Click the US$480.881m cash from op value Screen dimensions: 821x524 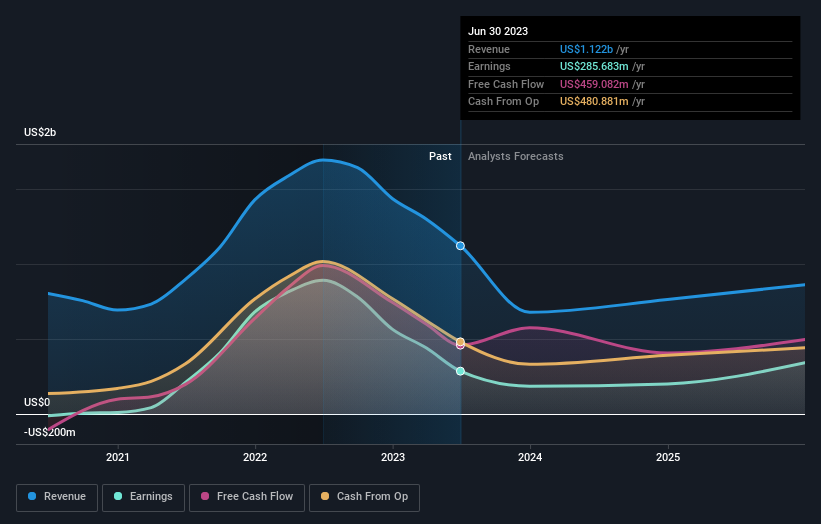click(594, 102)
